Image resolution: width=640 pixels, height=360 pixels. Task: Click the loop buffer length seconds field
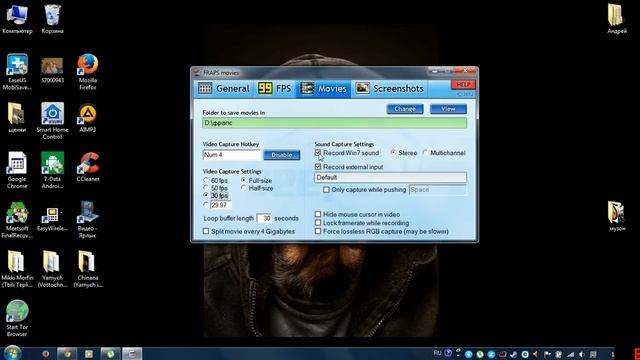click(x=264, y=218)
